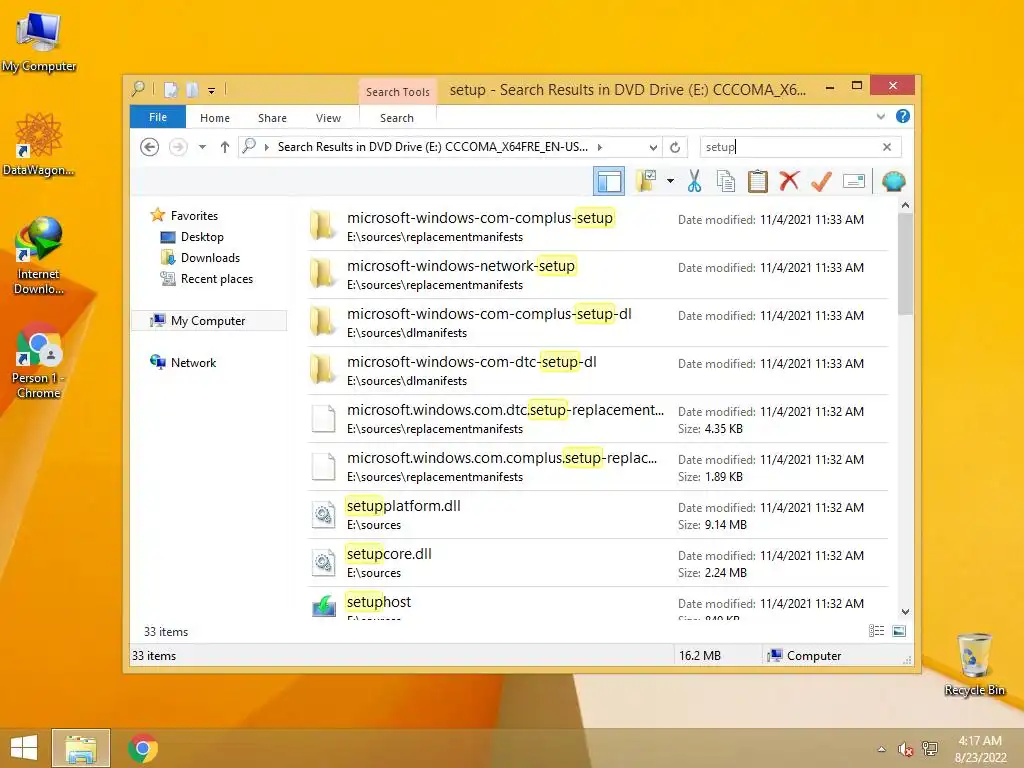Click the folder options icon with checkmark
This screenshot has width=1024, height=768.
647,181
